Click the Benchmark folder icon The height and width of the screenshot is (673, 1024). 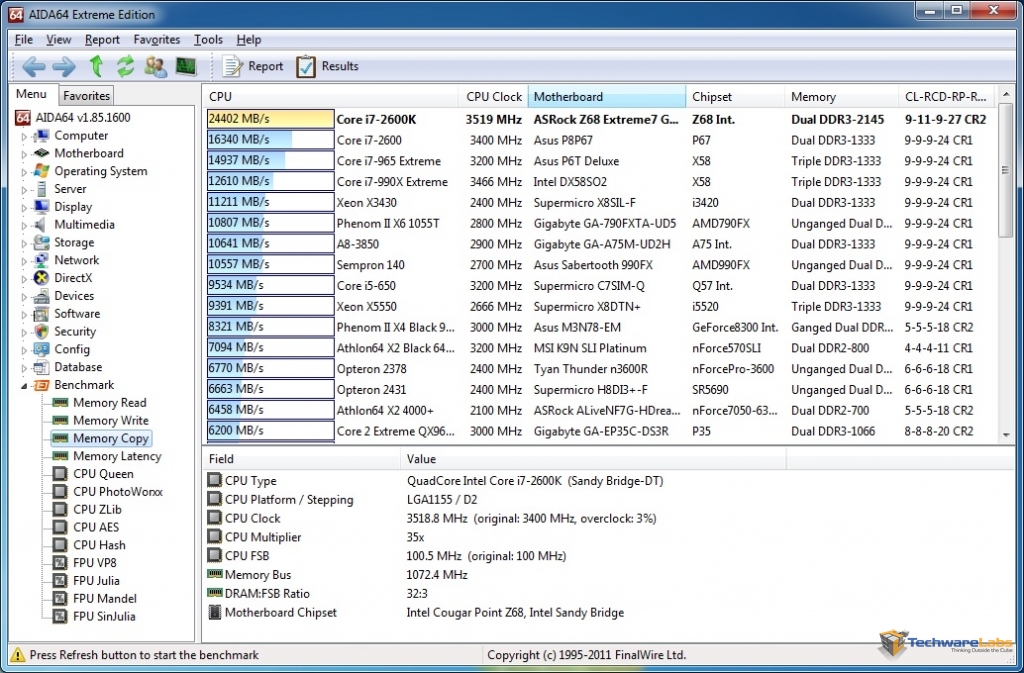click(x=41, y=385)
